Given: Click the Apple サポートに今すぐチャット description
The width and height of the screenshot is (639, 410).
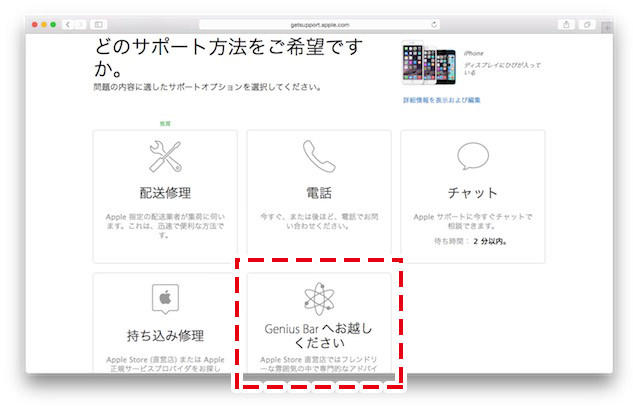Looking at the screenshot, I should coord(473,221).
